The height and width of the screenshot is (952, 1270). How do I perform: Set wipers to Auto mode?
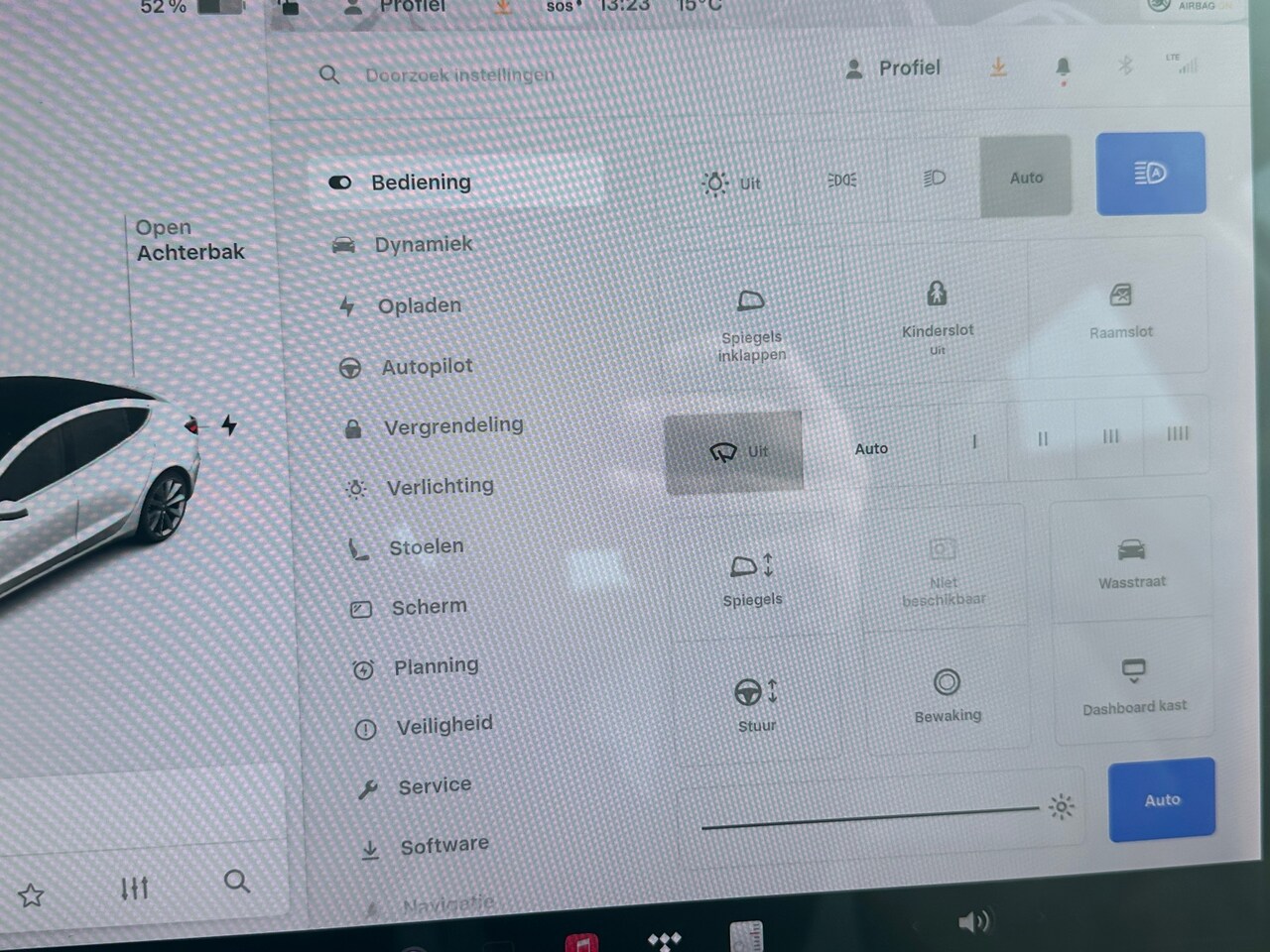coord(871,449)
